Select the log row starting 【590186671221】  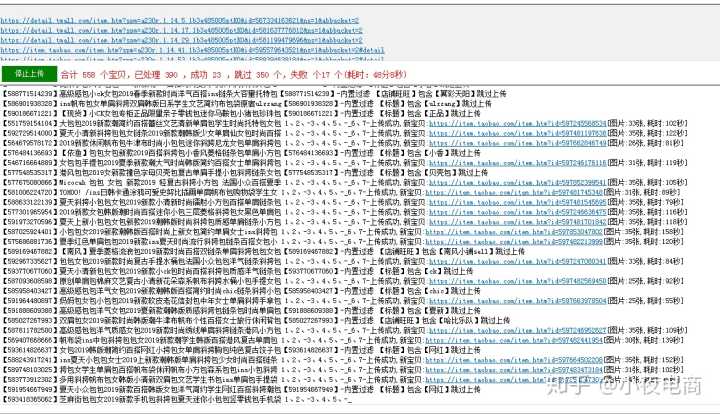point(241,114)
